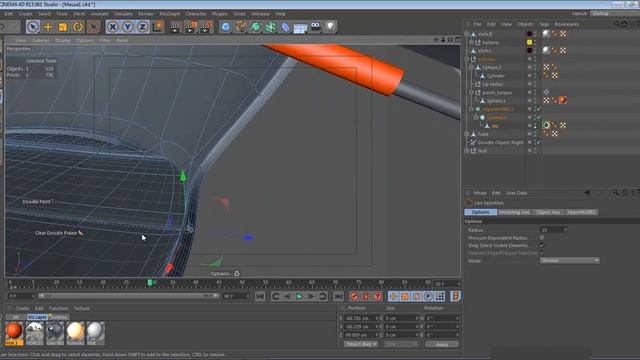Toggle the Y axis lock
Viewport: 640px width, 360px height.
(127, 27)
